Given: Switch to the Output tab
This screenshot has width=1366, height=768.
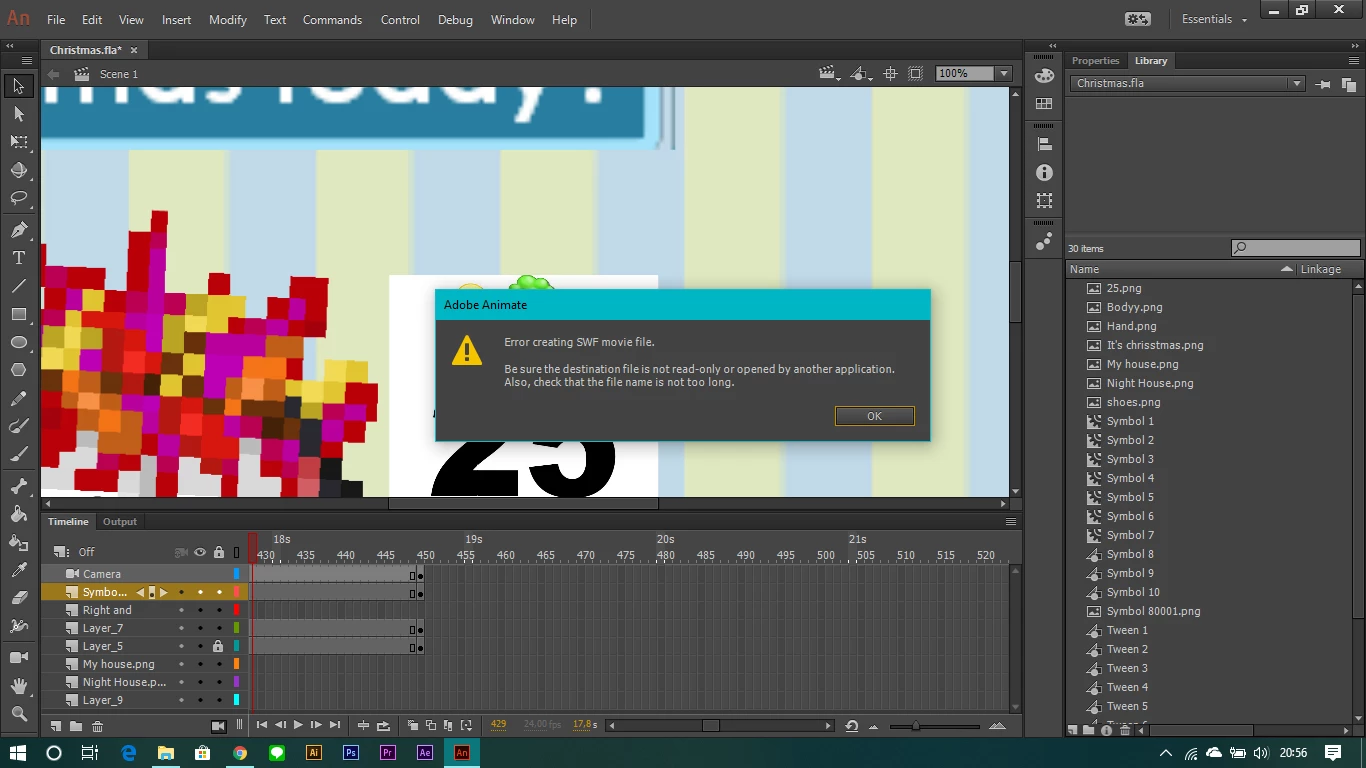Looking at the screenshot, I should pos(120,522).
